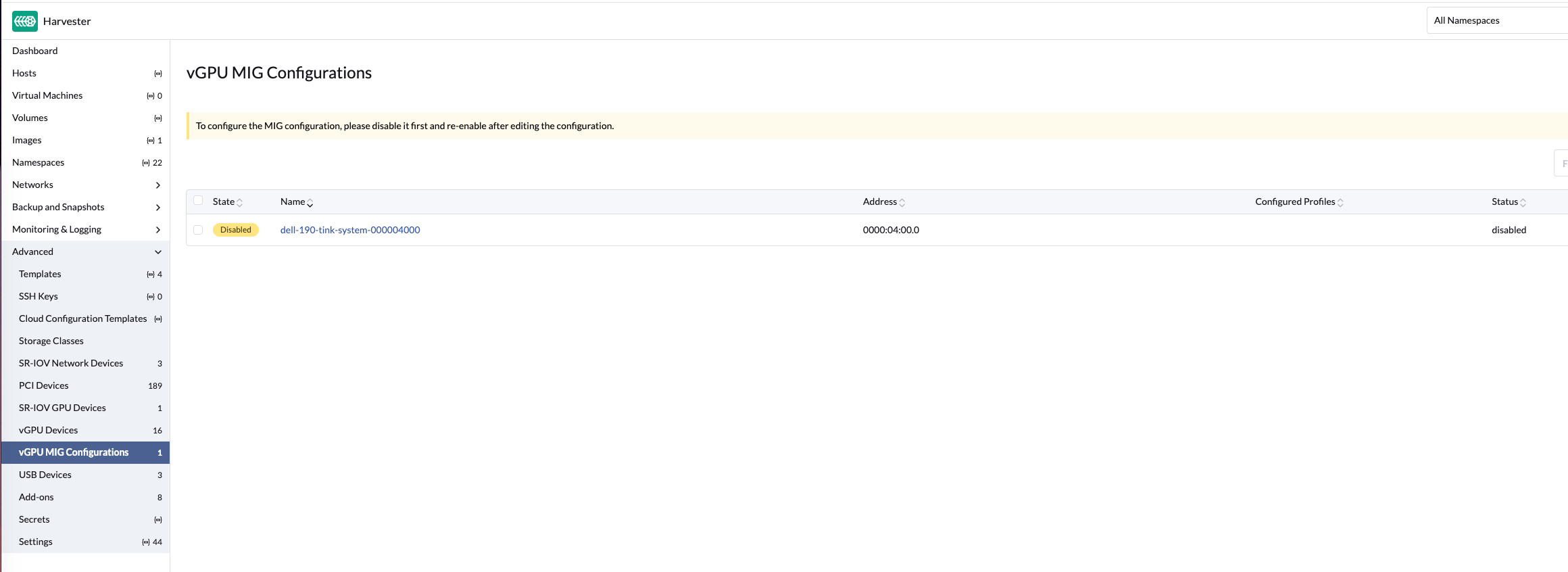The image size is (1568, 572).
Task: Open the All Namespaces dropdown
Action: (1494, 21)
